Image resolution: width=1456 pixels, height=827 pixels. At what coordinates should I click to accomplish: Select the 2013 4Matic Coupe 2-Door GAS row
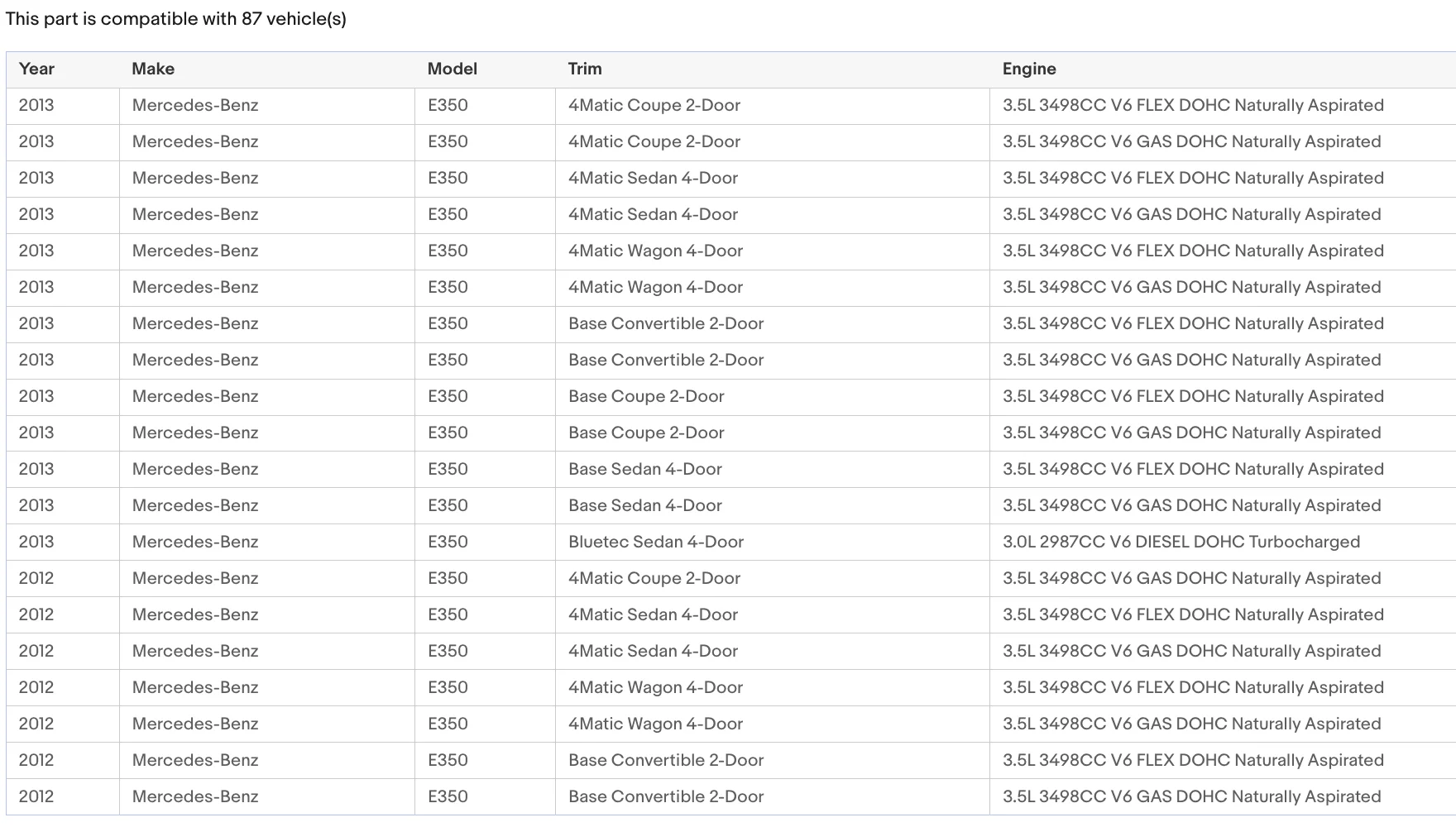coord(731,142)
